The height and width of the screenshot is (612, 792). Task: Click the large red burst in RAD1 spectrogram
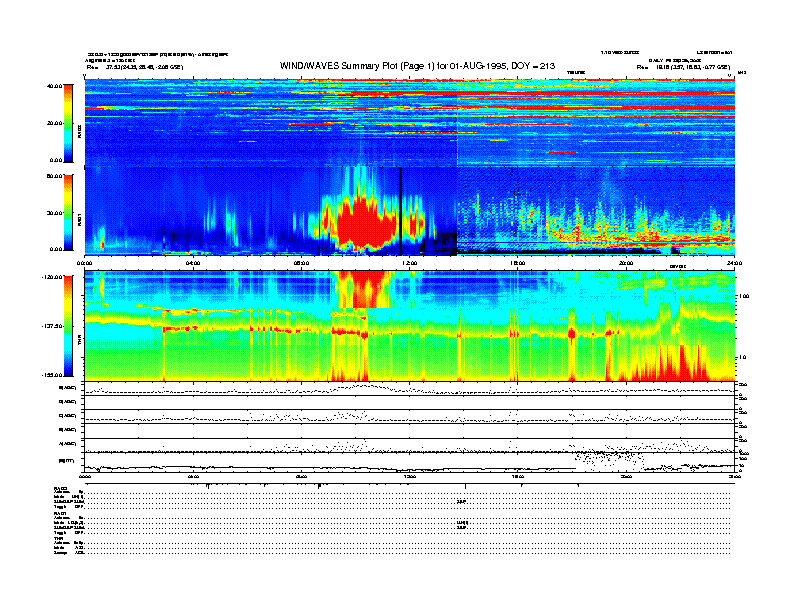365,222
